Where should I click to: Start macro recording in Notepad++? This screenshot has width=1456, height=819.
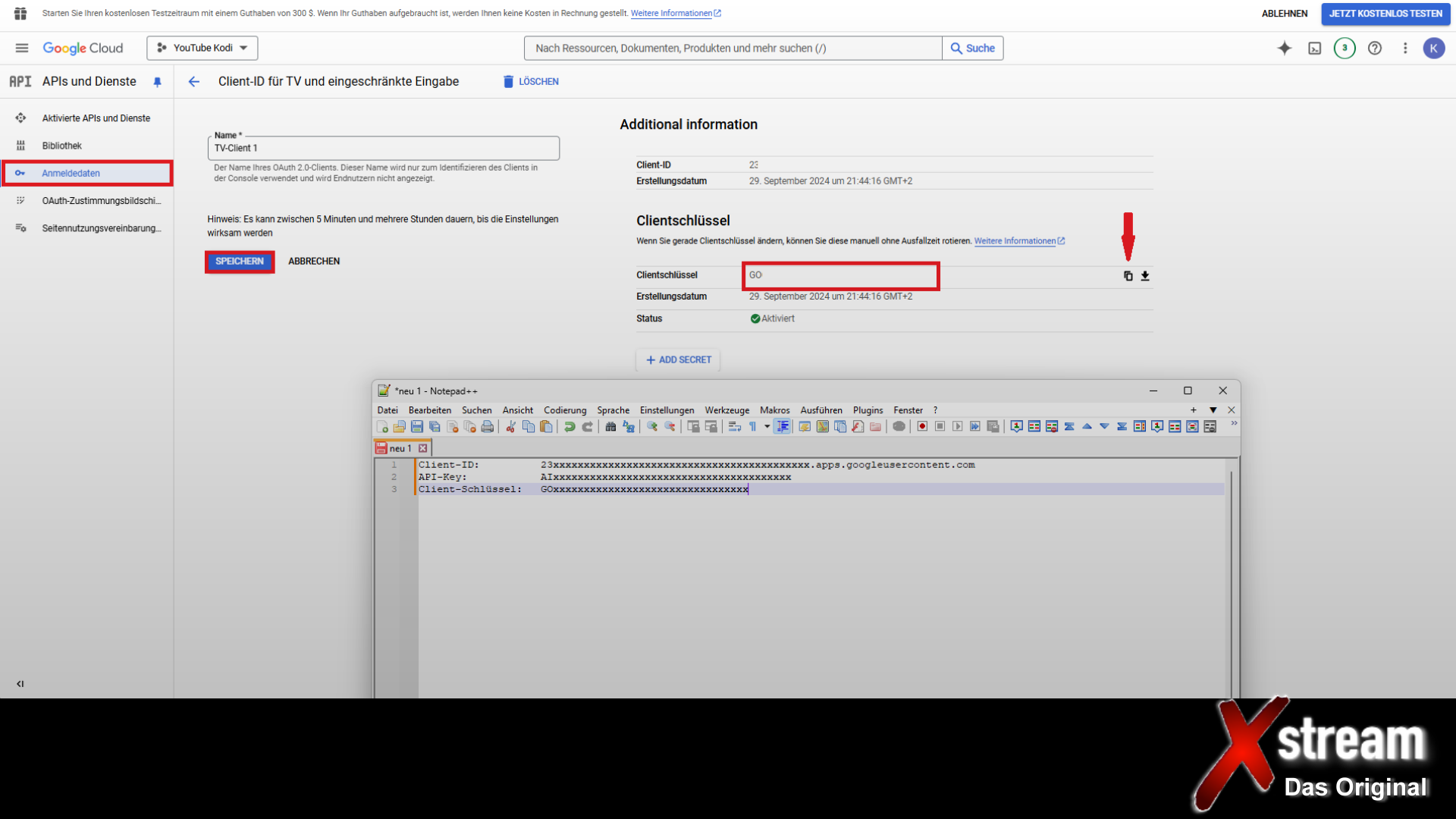tap(922, 427)
